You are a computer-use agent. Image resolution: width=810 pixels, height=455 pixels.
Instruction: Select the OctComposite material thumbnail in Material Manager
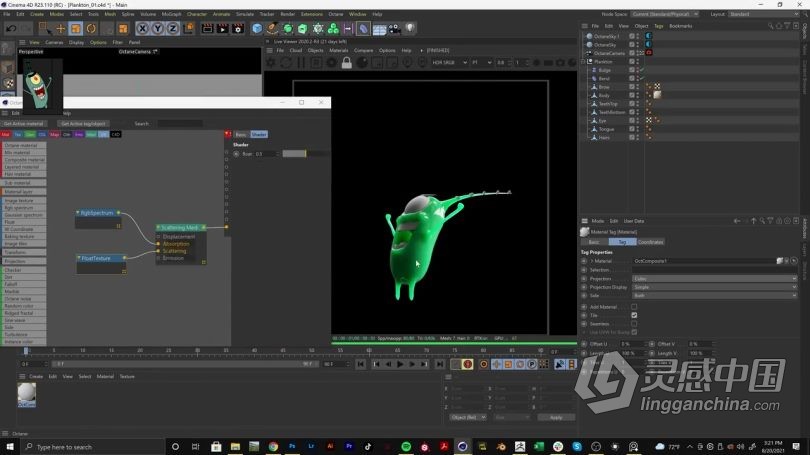(27, 395)
